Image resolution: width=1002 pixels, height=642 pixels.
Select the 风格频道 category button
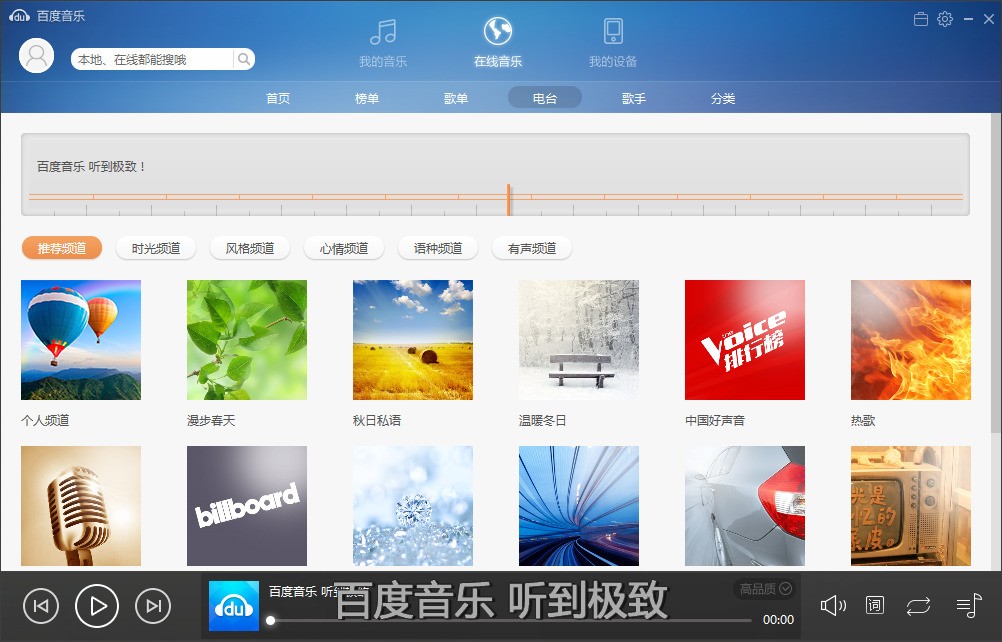pos(250,248)
